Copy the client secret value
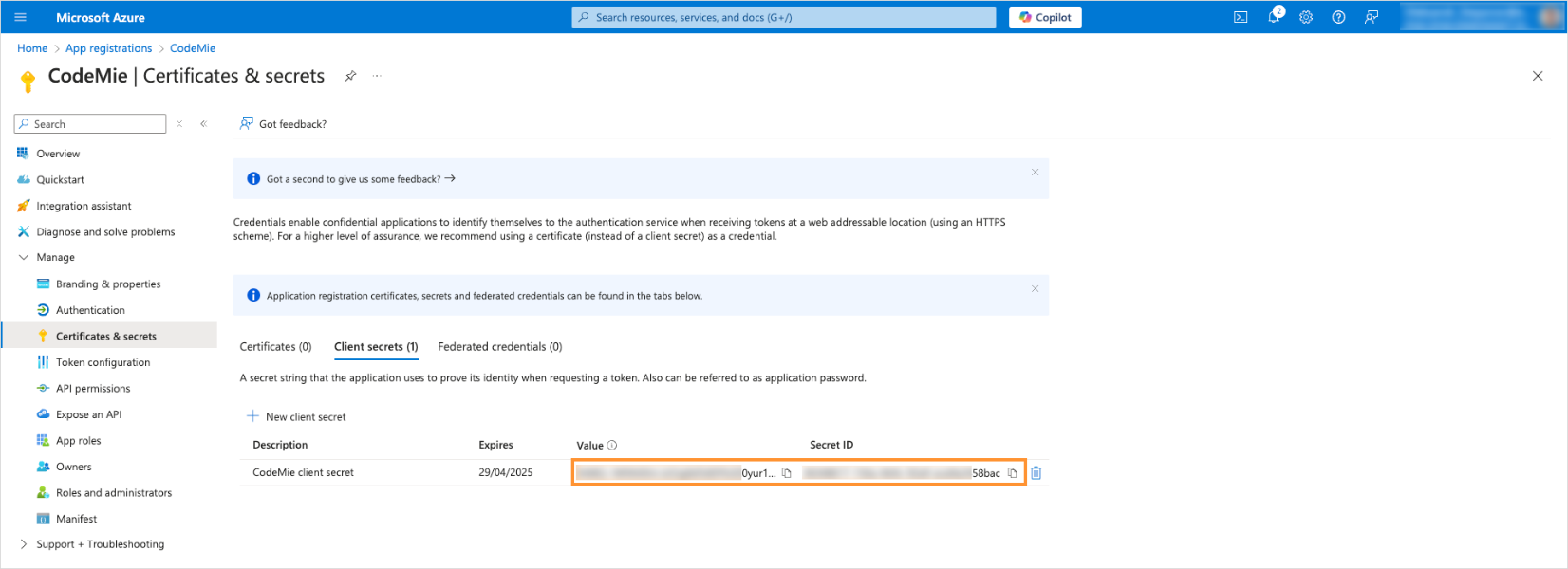This screenshot has width=1568, height=569. tap(787, 473)
